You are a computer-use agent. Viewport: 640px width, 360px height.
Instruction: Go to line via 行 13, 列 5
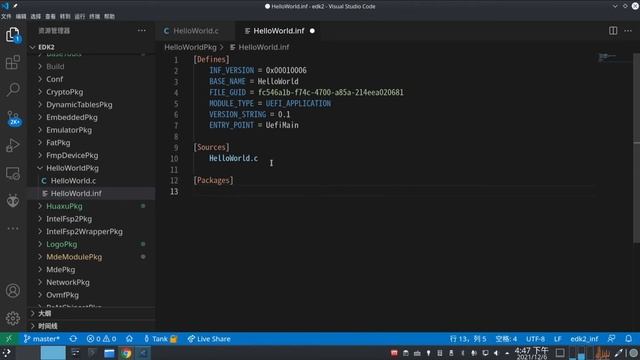point(468,339)
